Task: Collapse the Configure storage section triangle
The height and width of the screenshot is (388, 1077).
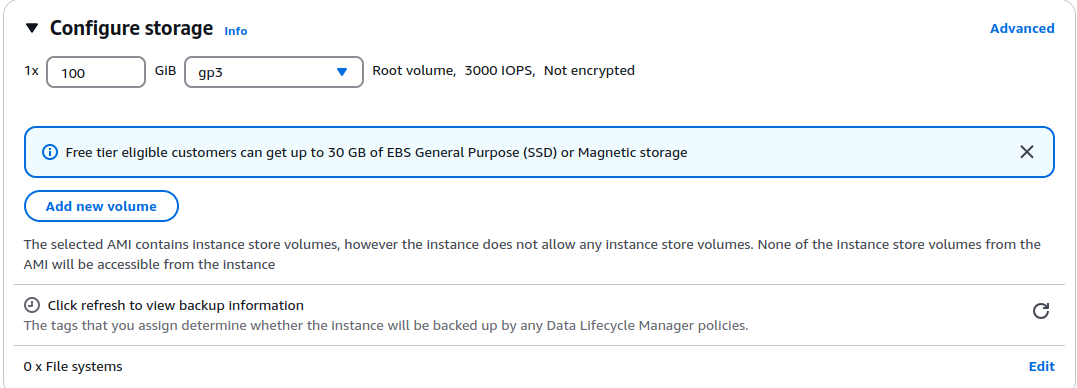Action: [32, 28]
